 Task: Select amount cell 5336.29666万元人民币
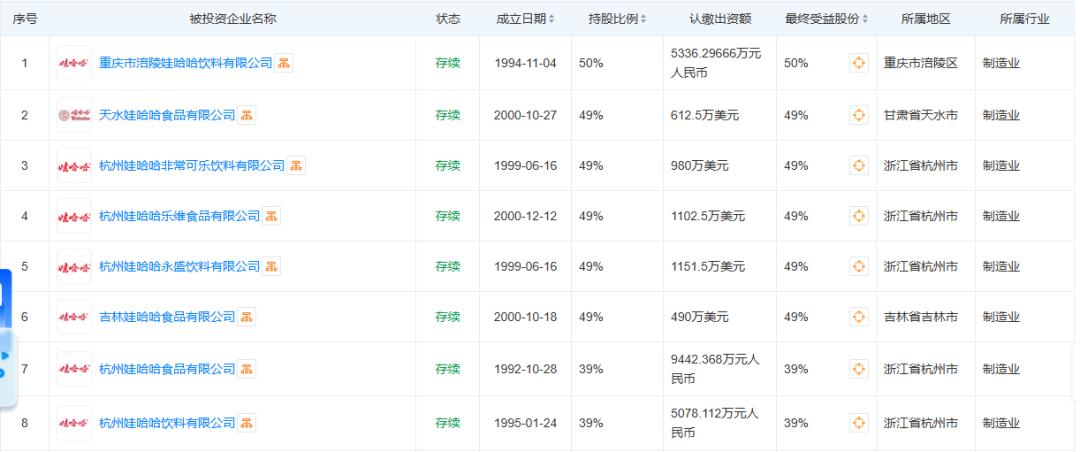tap(716, 63)
